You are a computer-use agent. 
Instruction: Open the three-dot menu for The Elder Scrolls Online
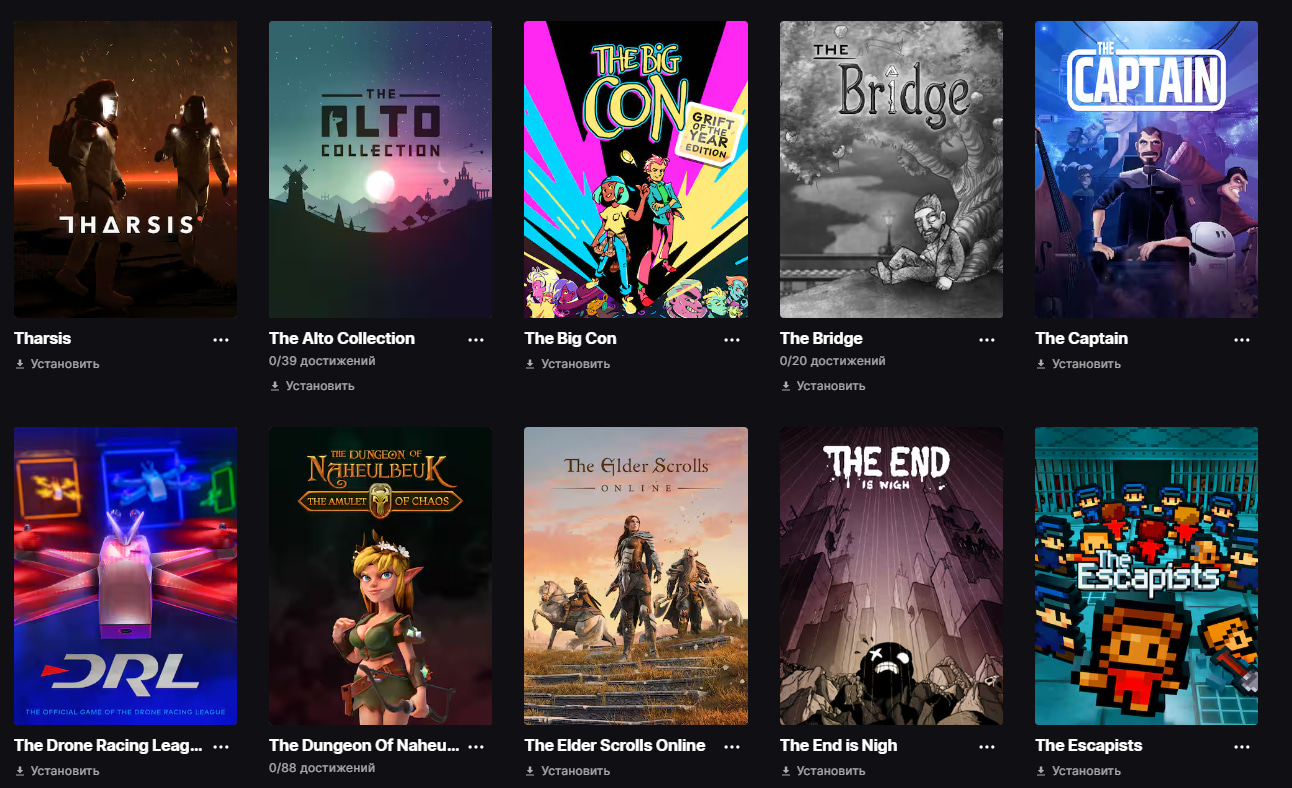[732, 747]
